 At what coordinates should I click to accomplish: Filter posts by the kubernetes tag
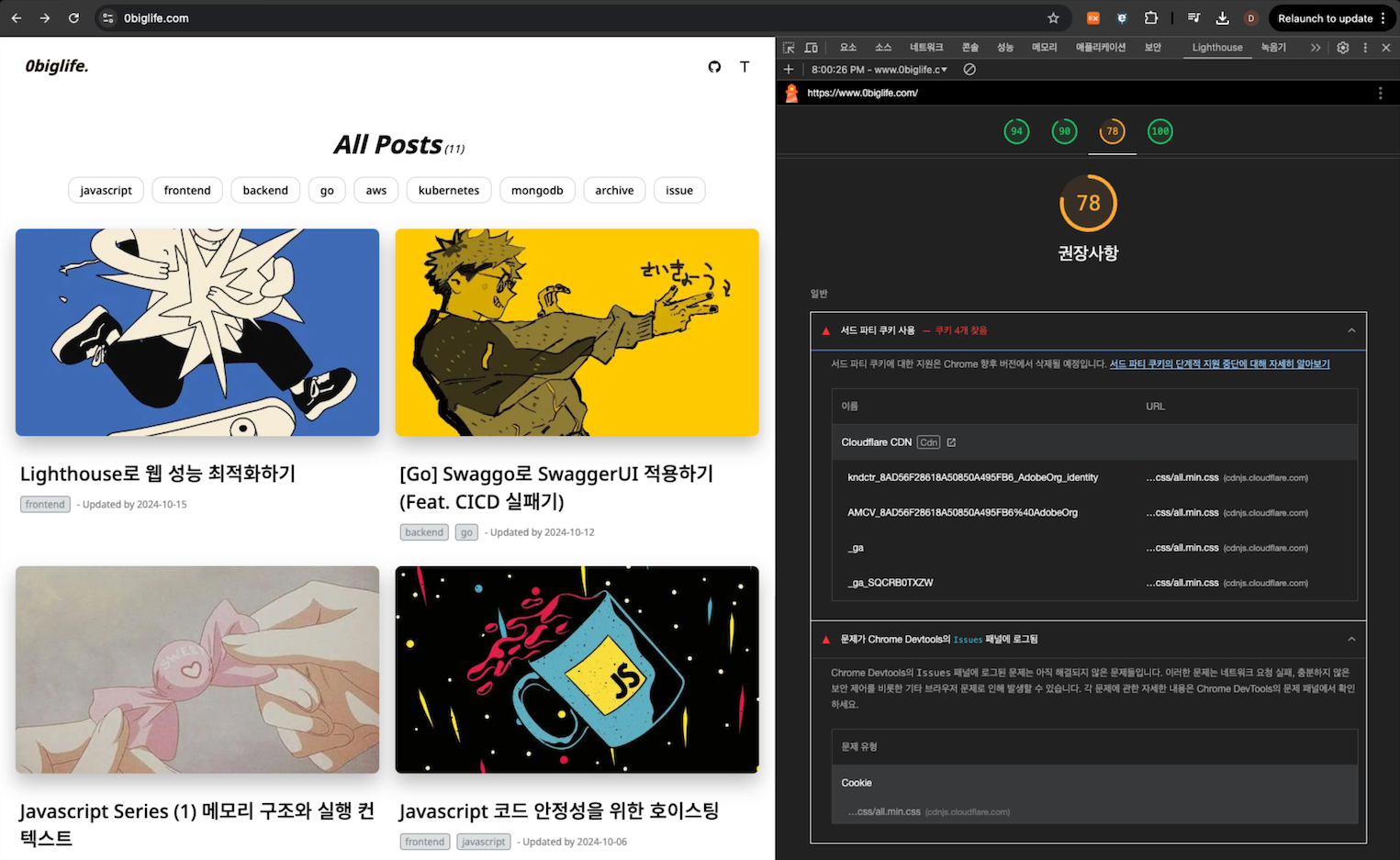pos(449,190)
